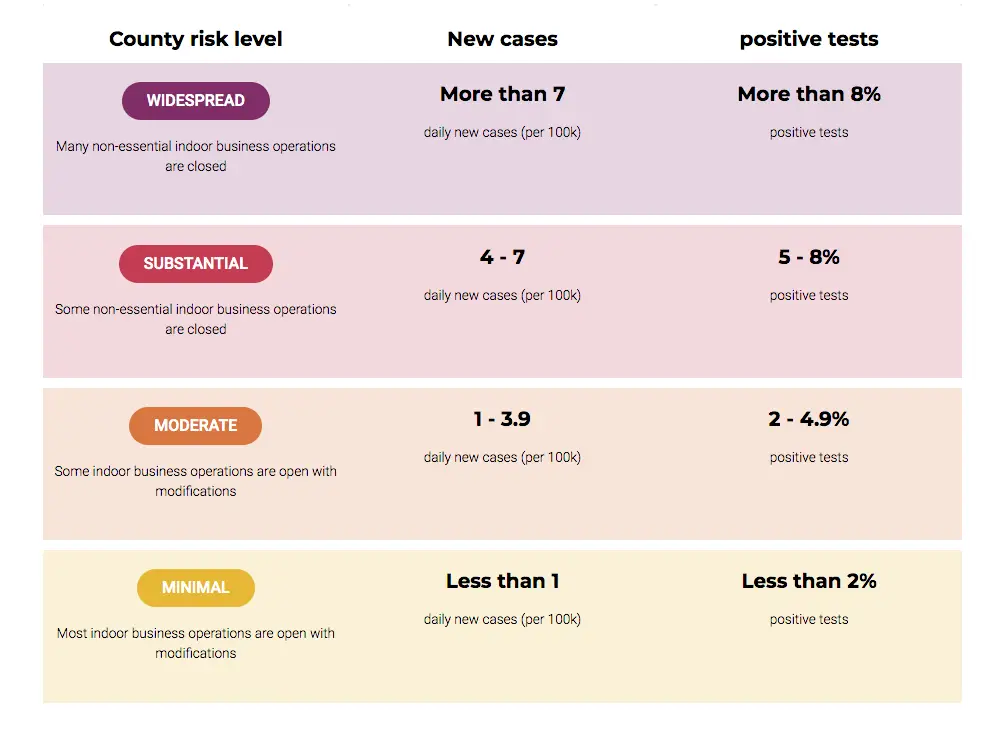
Task: Click "Many non-essential indoor business operations are closed" text
Action: pos(196,156)
